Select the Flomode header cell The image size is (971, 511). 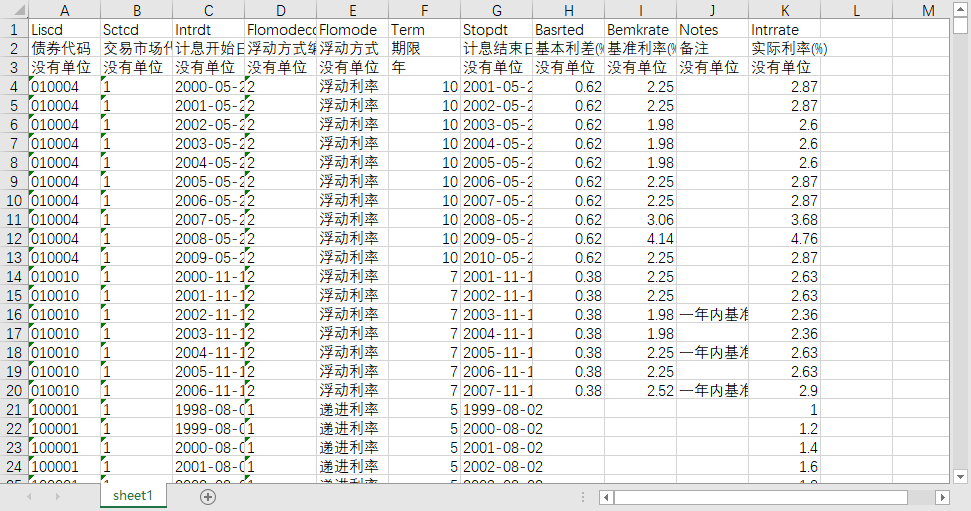[352, 30]
